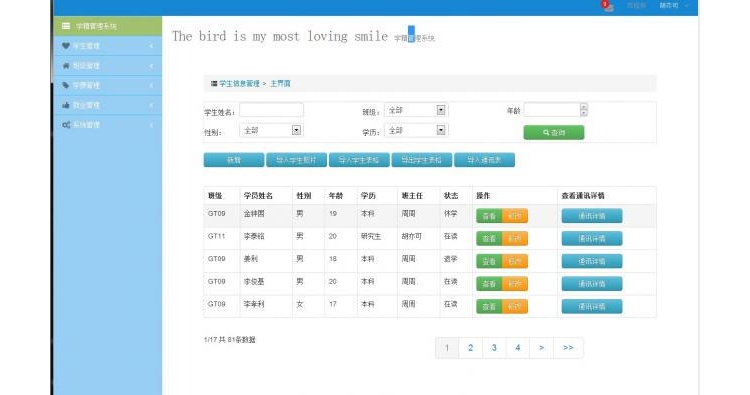Image resolution: width=750 pixels, height=395 pixels.
Task: Open 通讯详情 for the 休学 row
Action: [592, 216]
